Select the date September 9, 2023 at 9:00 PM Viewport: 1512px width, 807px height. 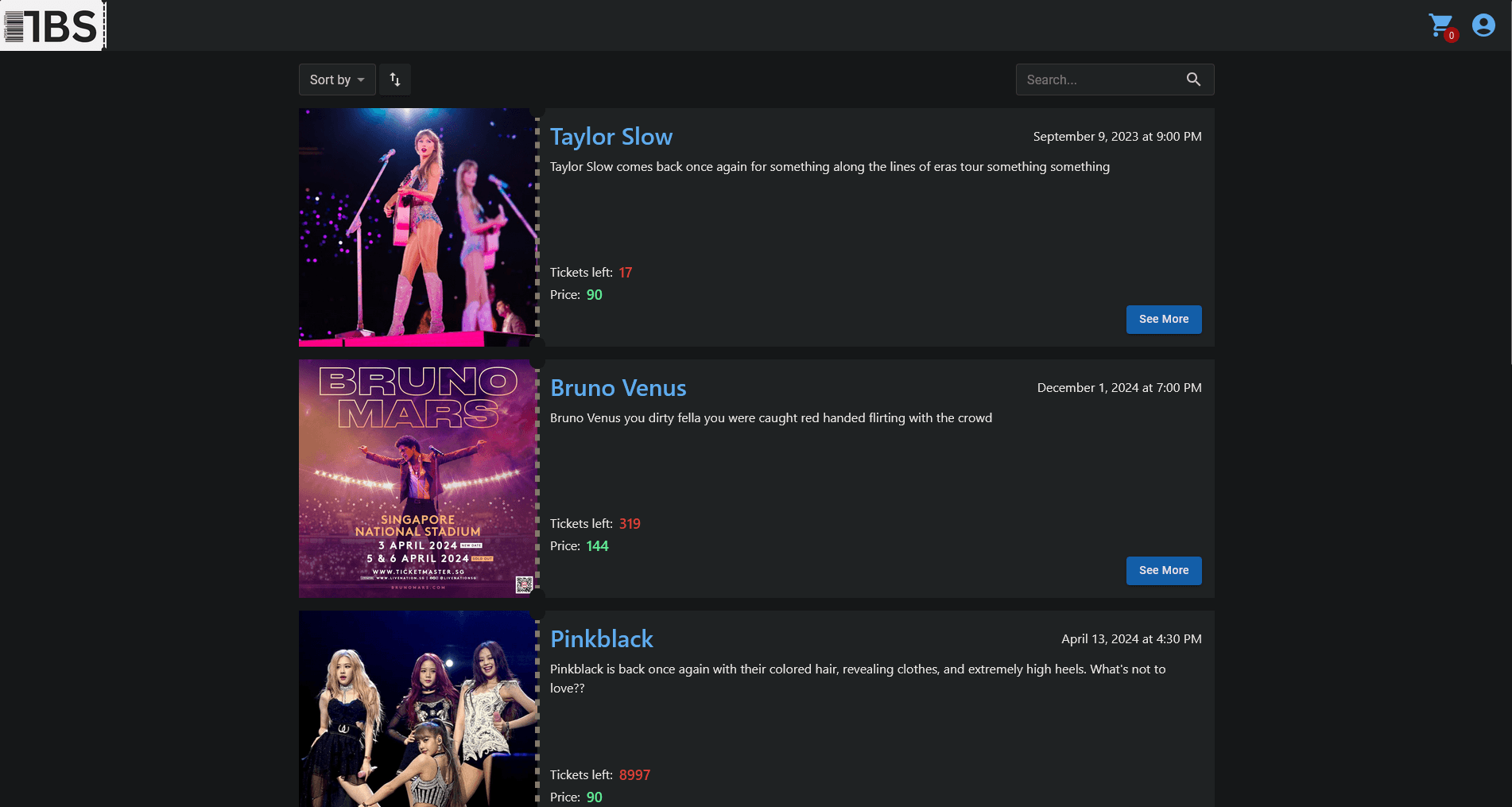(x=1118, y=137)
